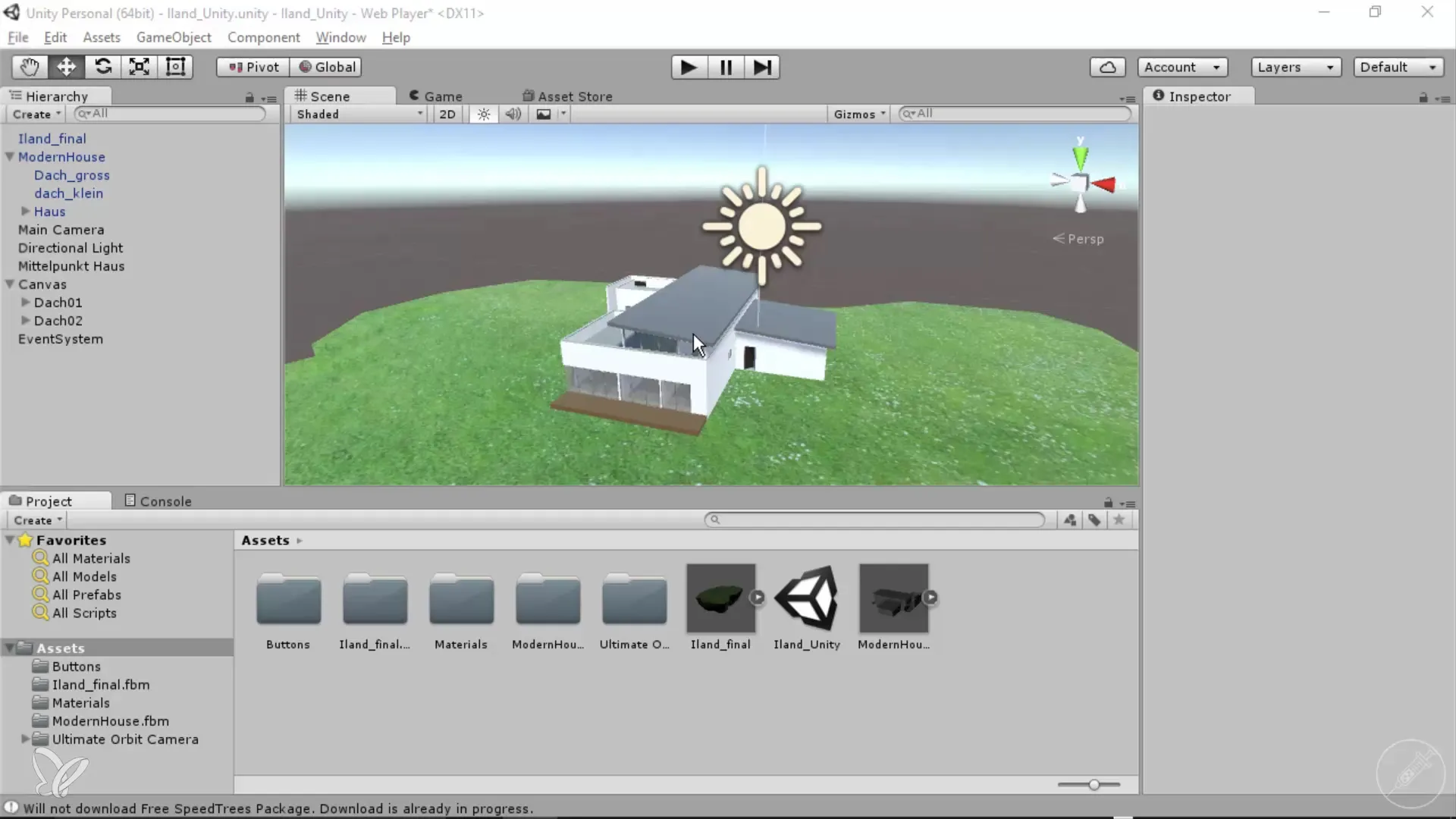The image size is (1456, 819).
Task: Open Scene view panel options menu
Action: pyautogui.click(x=1128, y=99)
